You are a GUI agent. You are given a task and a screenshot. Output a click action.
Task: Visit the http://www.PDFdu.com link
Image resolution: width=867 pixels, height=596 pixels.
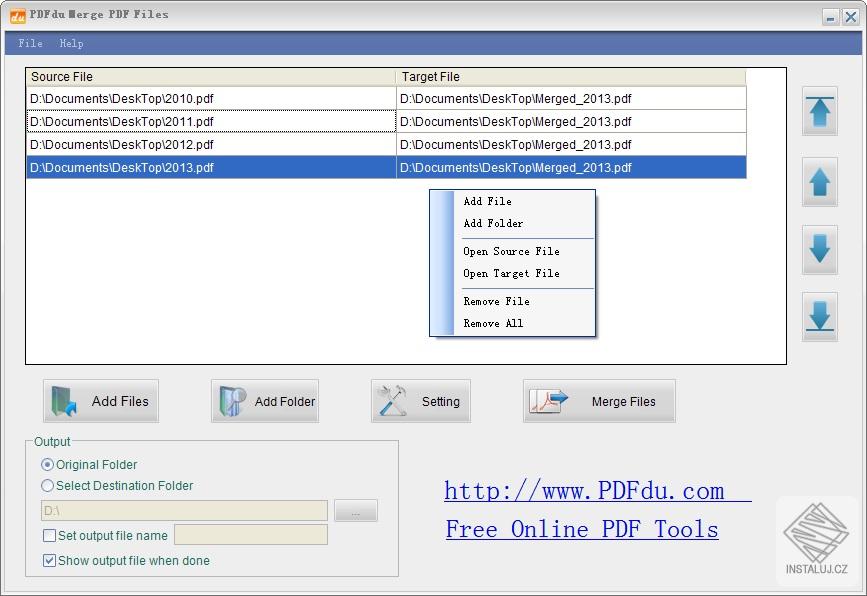point(598,490)
